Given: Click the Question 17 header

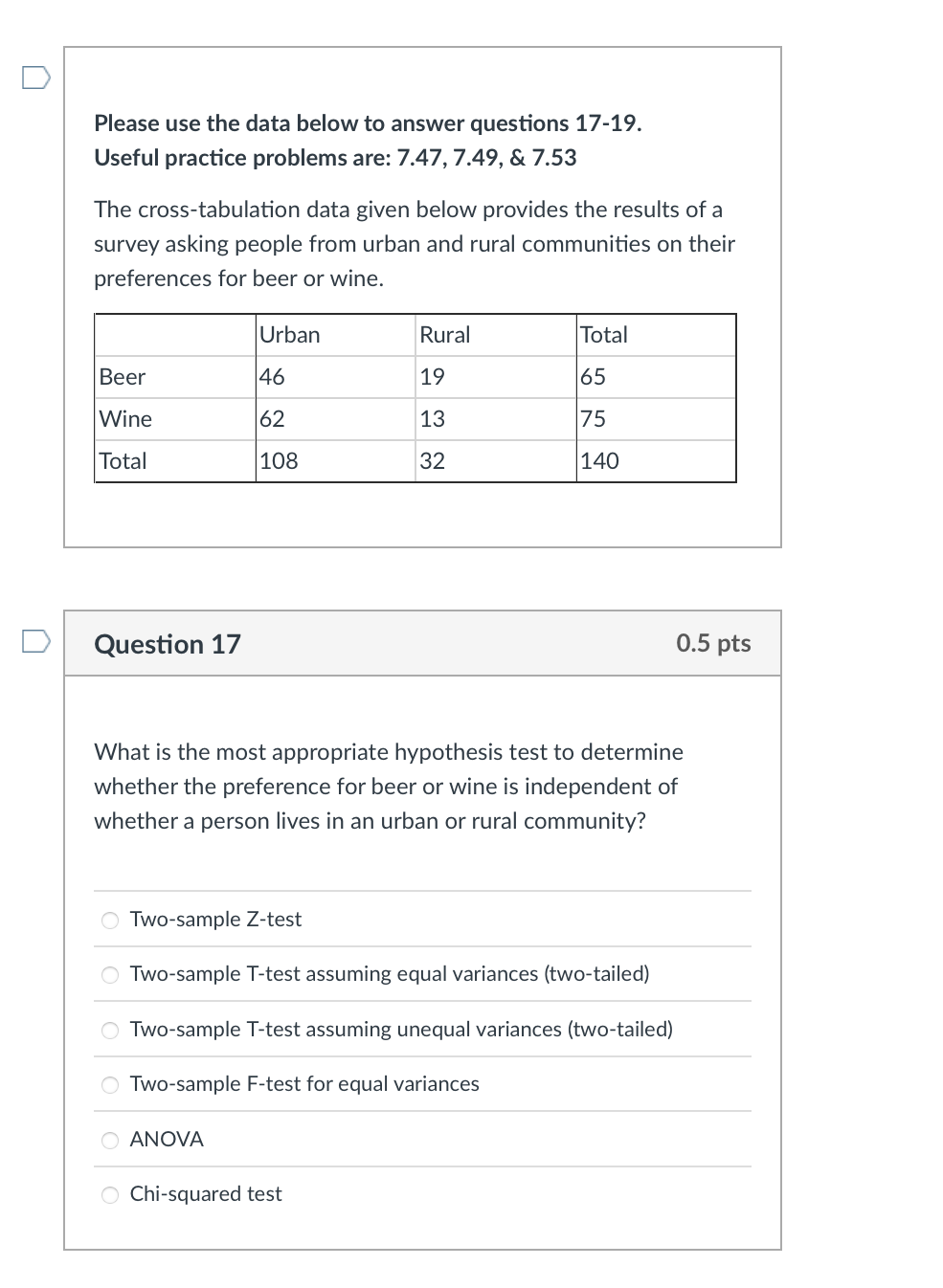Looking at the screenshot, I should pos(168,644).
